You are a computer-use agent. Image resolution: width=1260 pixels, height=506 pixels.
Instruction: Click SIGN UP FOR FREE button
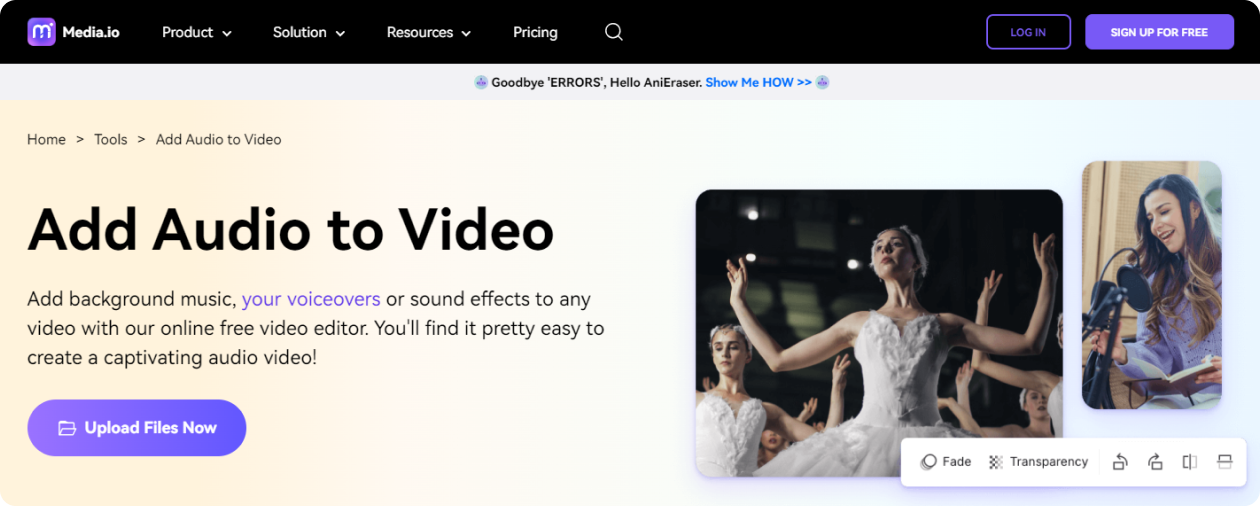[1159, 32]
